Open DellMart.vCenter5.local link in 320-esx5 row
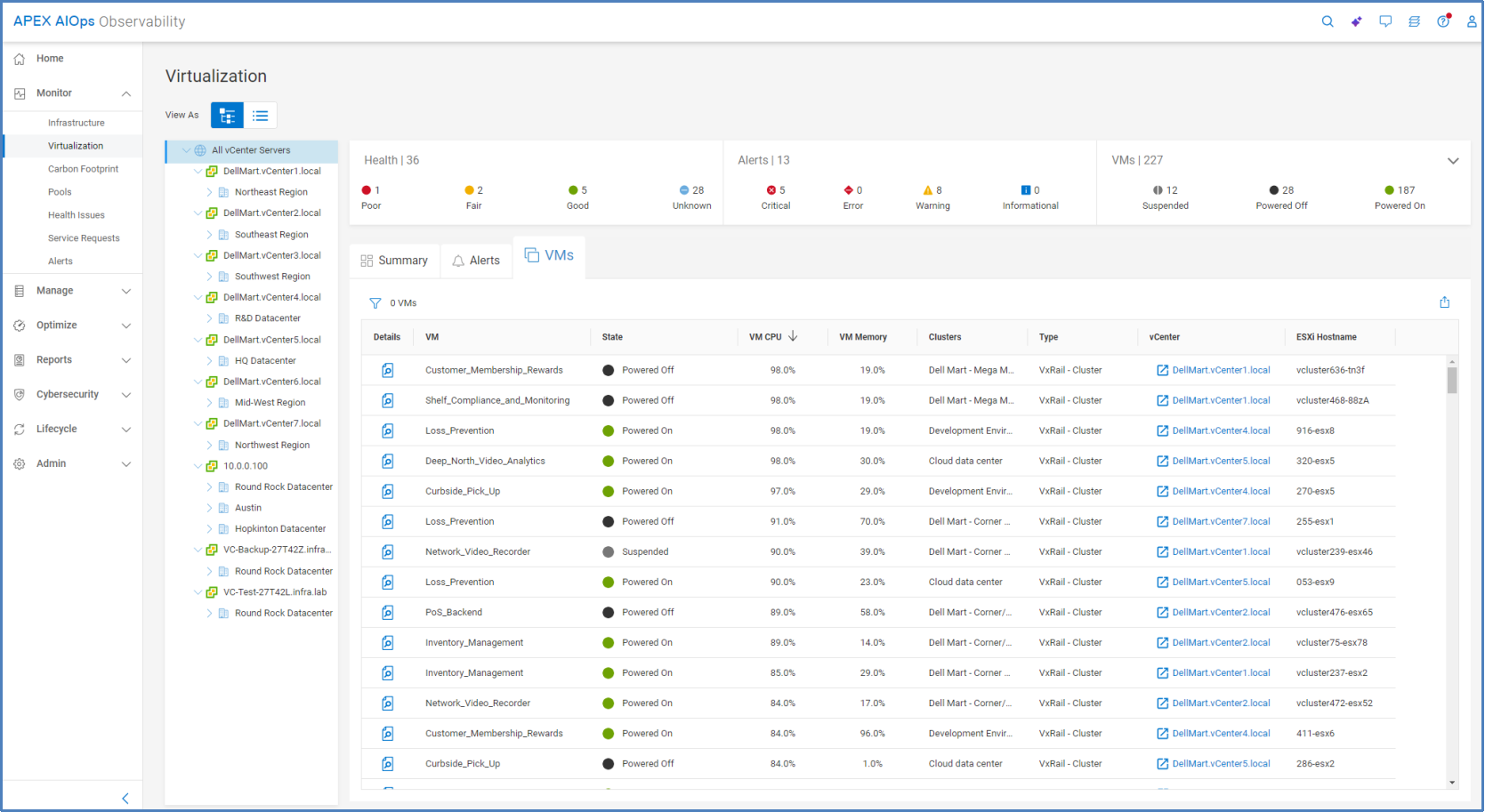This screenshot has width=1485, height=812. 1221,461
